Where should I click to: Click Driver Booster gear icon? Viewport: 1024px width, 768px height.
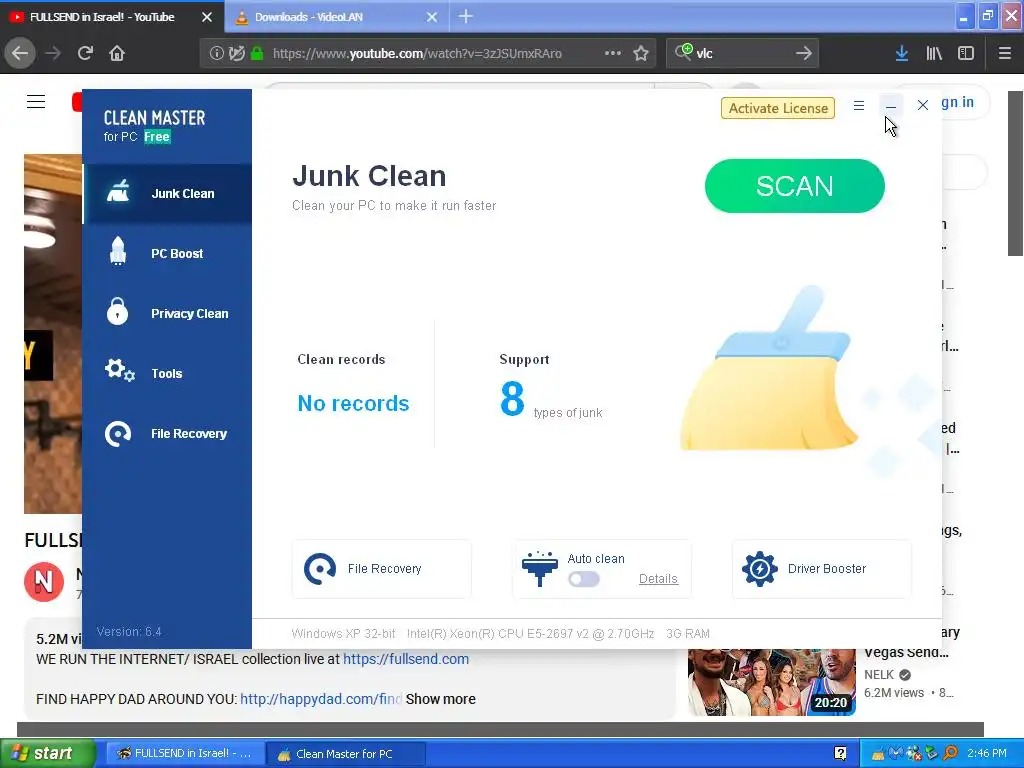coord(760,569)
